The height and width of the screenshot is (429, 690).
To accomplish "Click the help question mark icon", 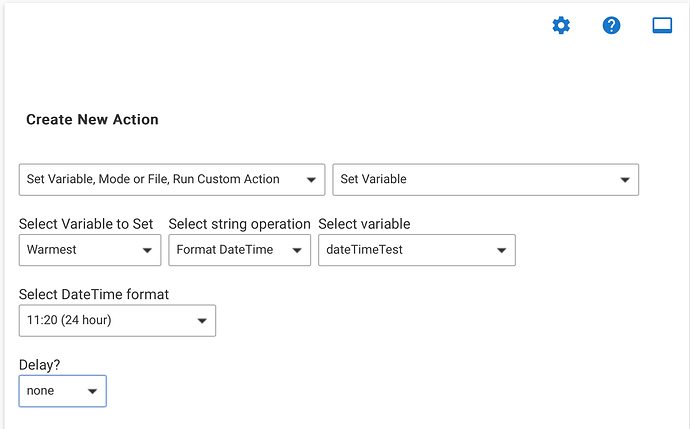I will pos(611,26).
